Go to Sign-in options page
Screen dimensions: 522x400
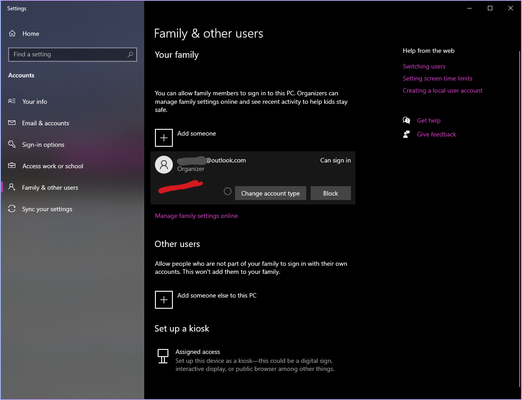click(43, 145)
